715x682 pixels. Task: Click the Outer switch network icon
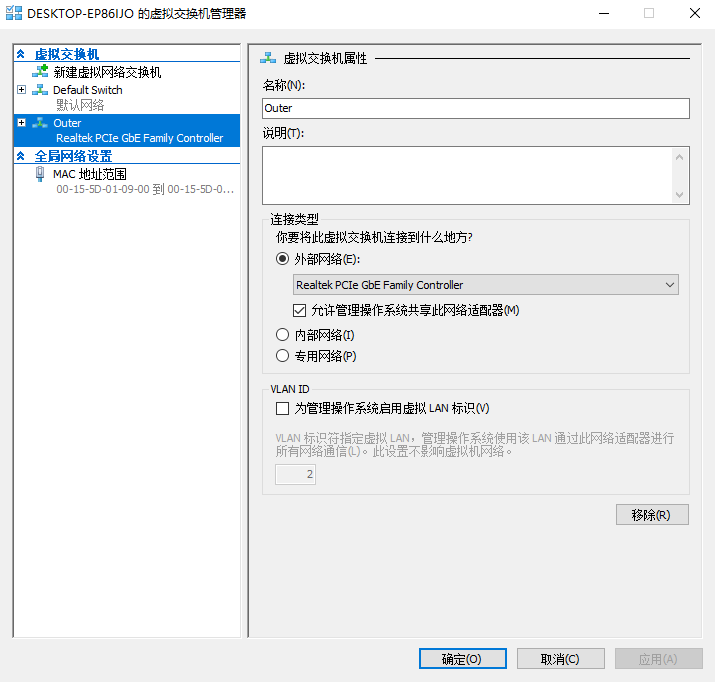40,123
